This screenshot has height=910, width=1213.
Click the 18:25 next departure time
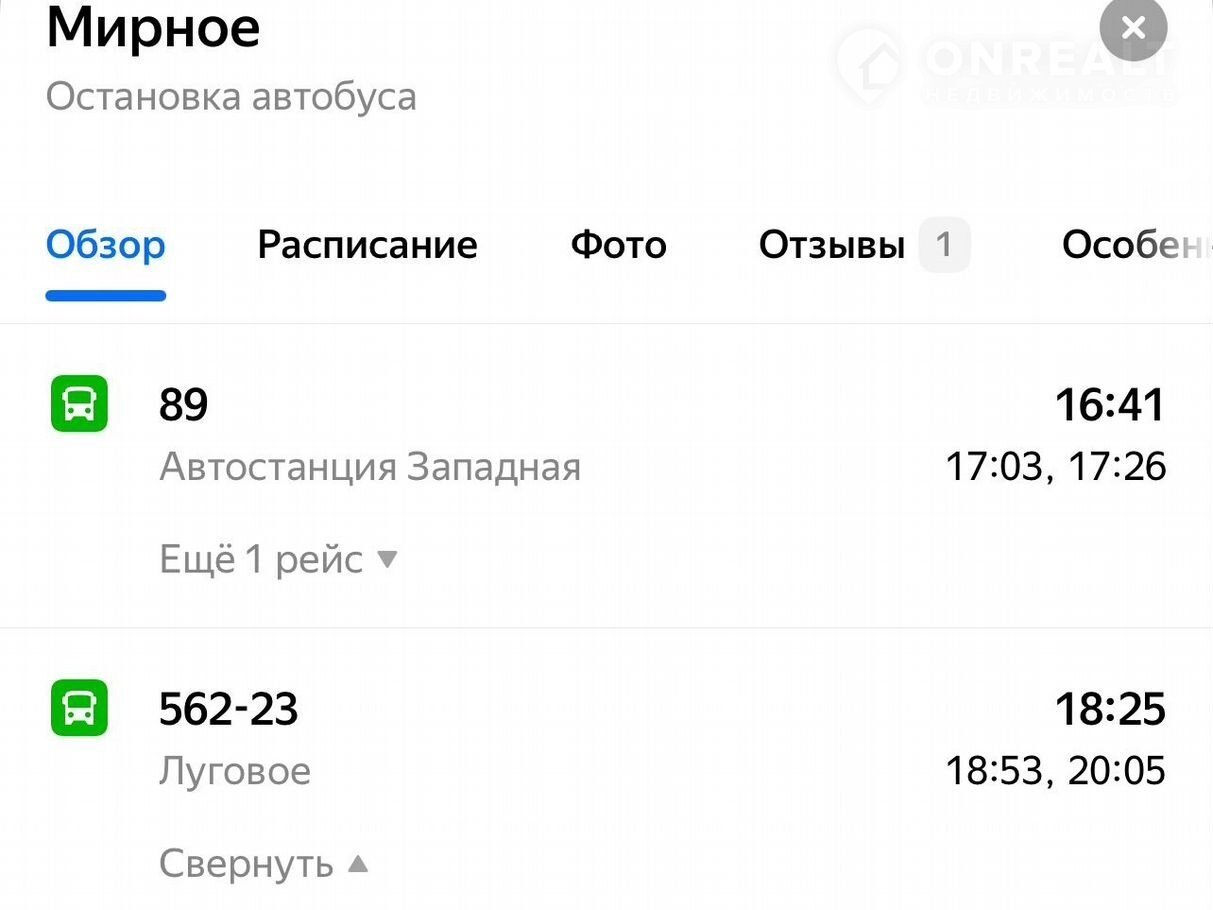coord(1110,709)
